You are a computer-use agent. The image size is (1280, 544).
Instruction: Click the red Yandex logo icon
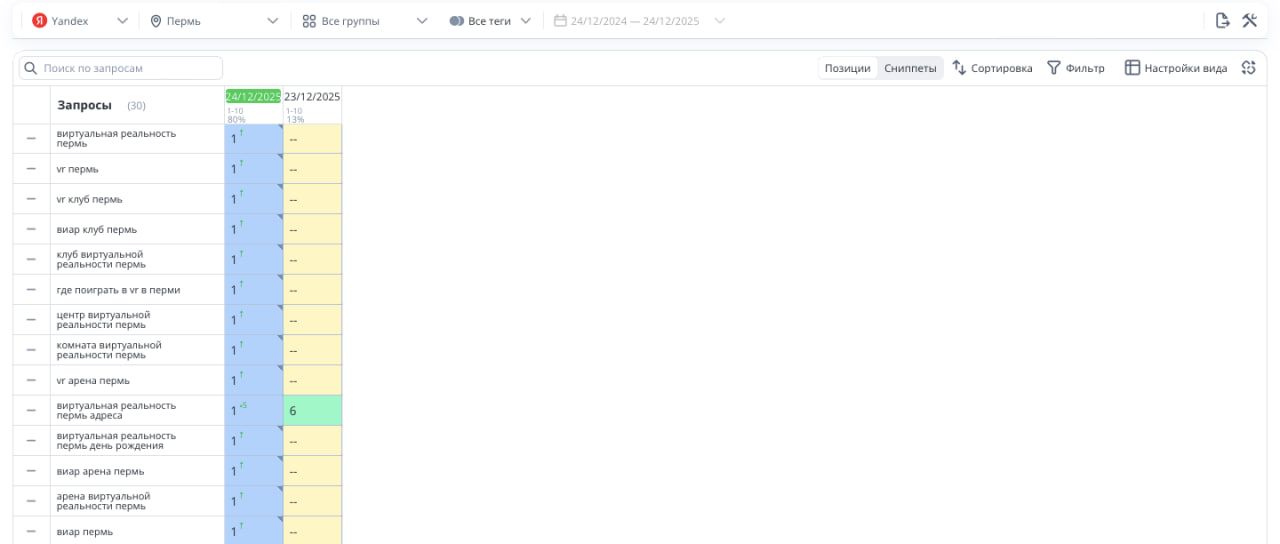coord(40,20)
